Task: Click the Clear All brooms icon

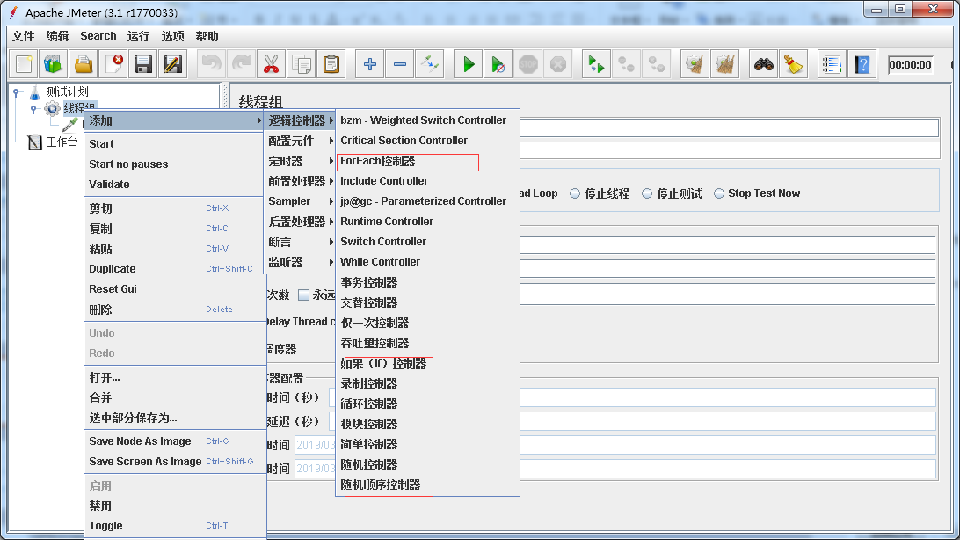Action: pyautogui.click(x=724, y=64)
